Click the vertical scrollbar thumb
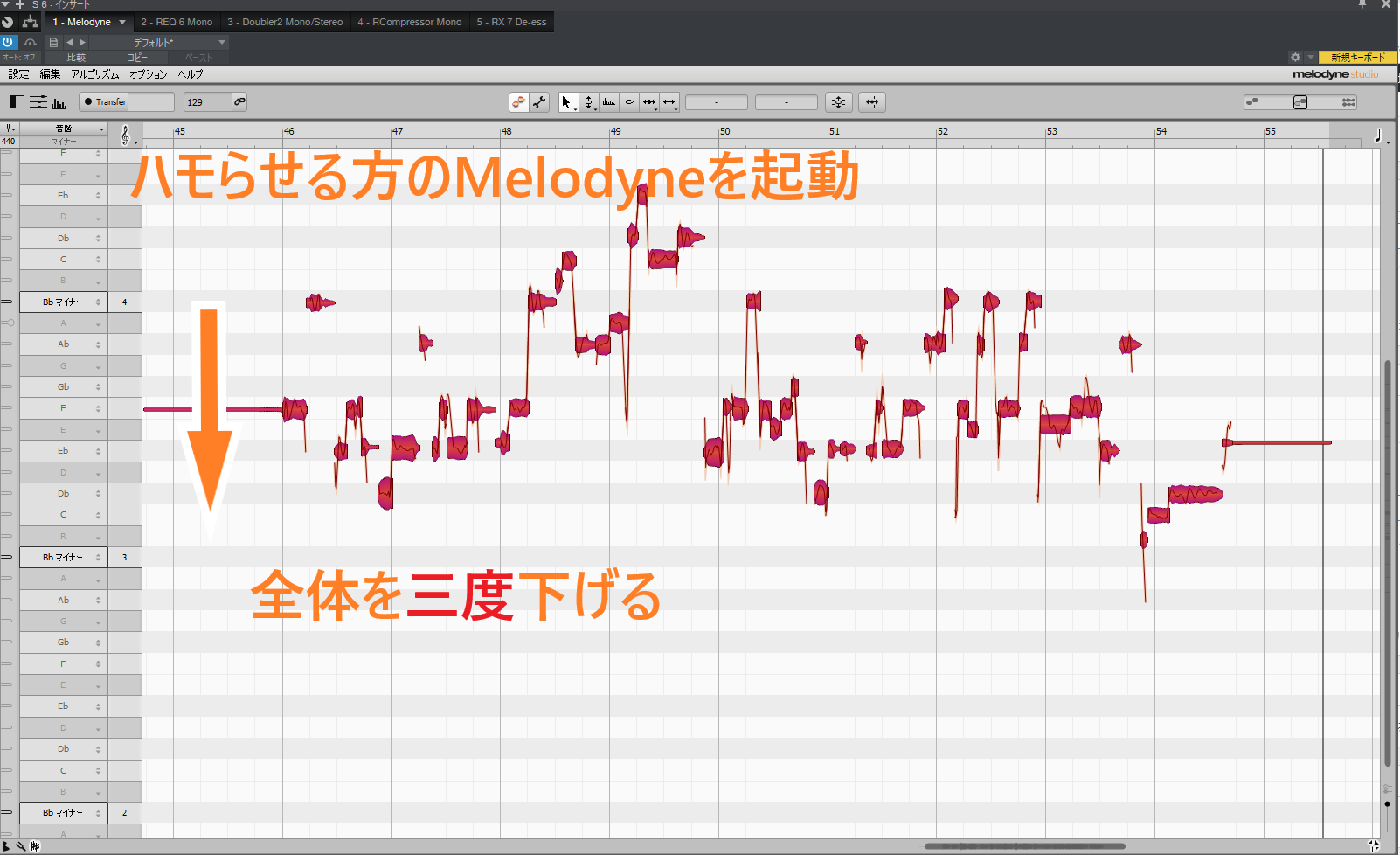The height and width of the screenshot is (855, 1400). coord(1387,563)
